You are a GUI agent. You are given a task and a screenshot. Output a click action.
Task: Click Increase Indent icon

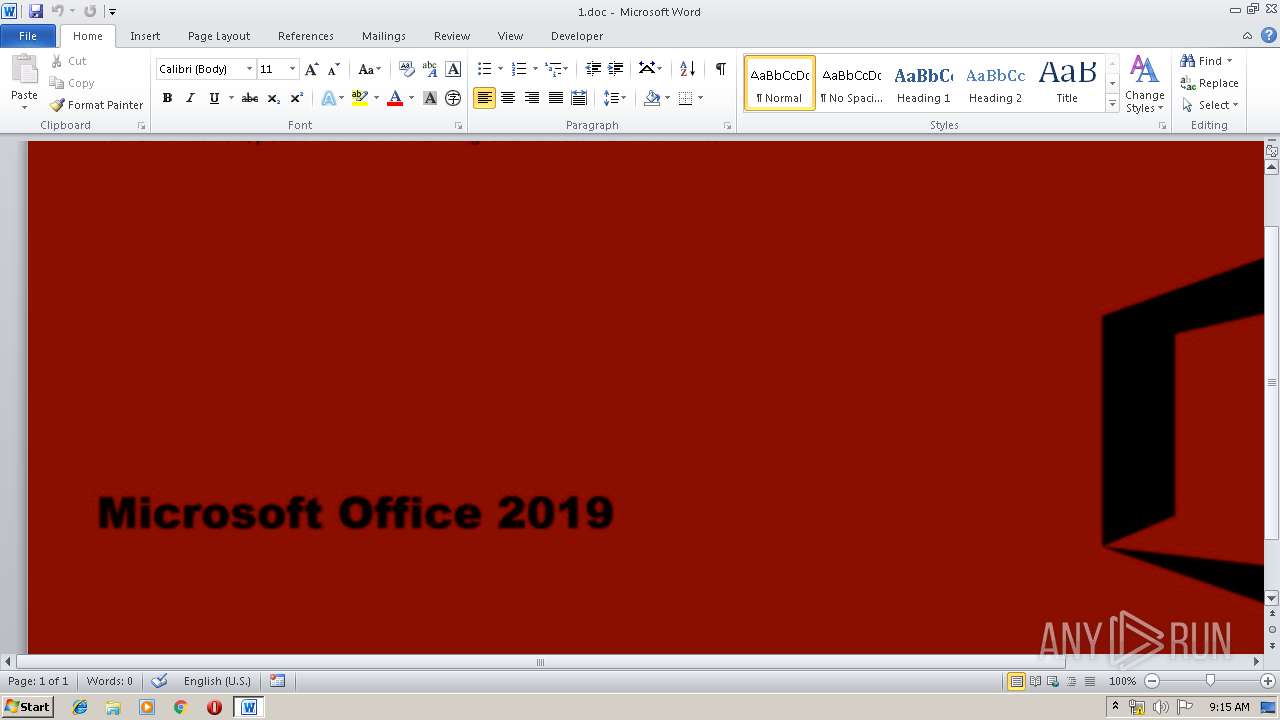[616, 69]
